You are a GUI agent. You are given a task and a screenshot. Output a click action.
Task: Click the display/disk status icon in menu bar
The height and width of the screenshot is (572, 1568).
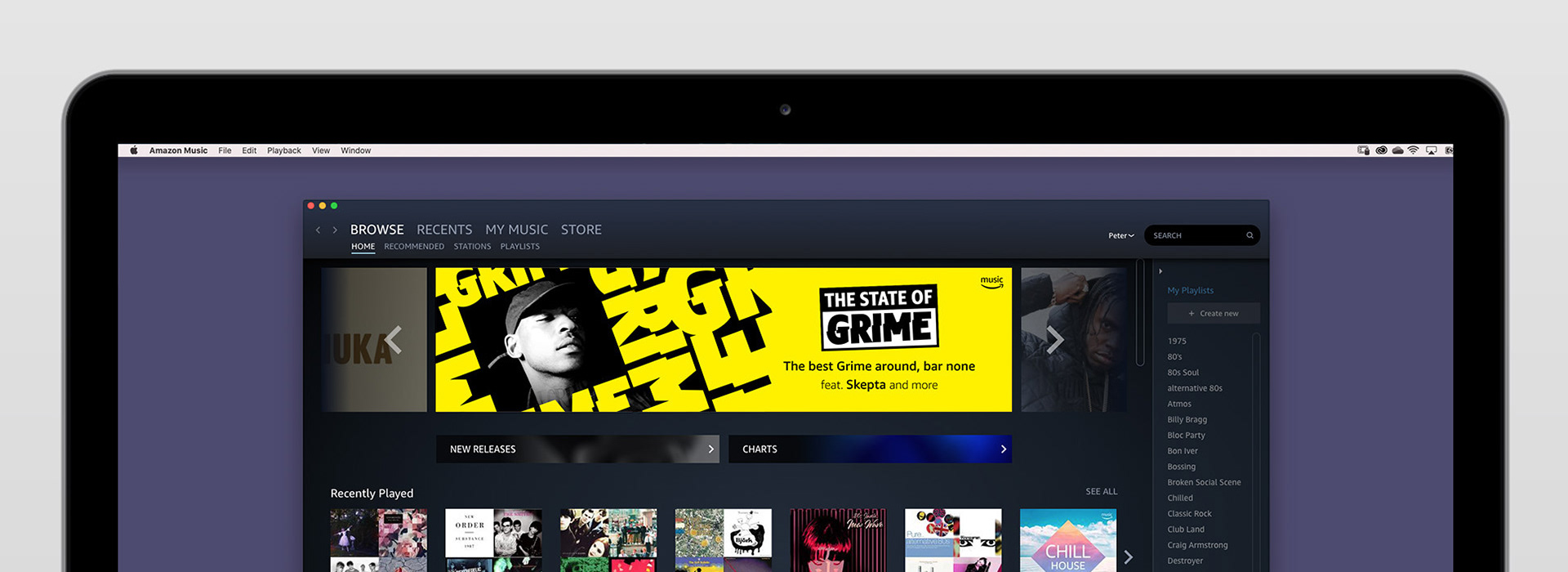click(x=1363, y=150)
